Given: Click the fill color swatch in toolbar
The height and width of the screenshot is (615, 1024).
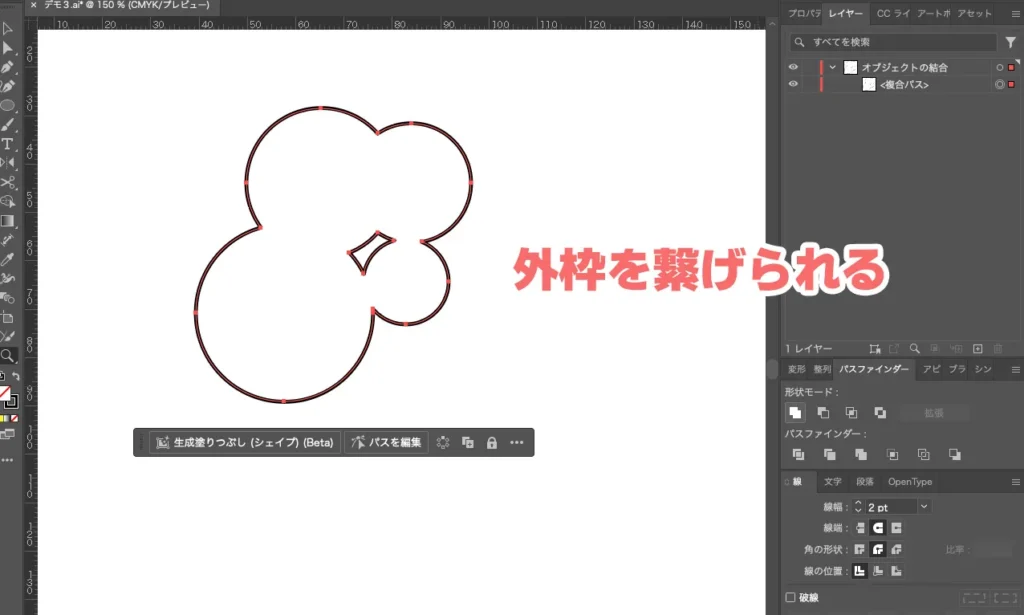Looking at the screenshot, I should click(x=4, y=392).
